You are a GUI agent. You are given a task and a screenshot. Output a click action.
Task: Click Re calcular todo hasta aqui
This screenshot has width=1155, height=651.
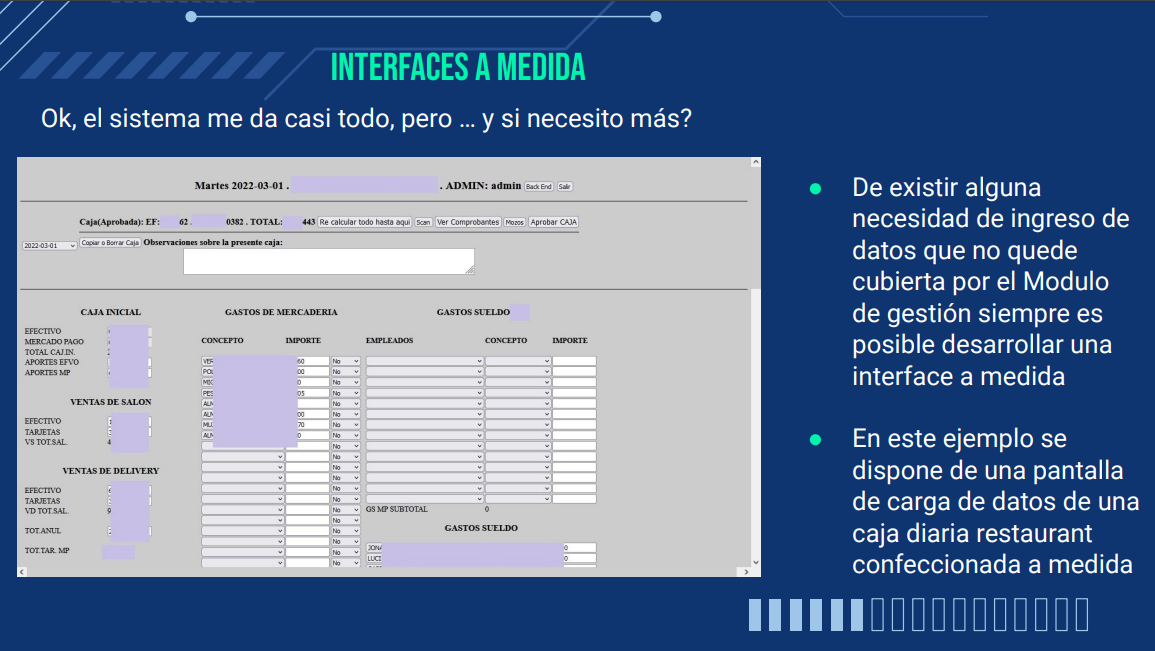pyautogui.click(x=365, y=222)
